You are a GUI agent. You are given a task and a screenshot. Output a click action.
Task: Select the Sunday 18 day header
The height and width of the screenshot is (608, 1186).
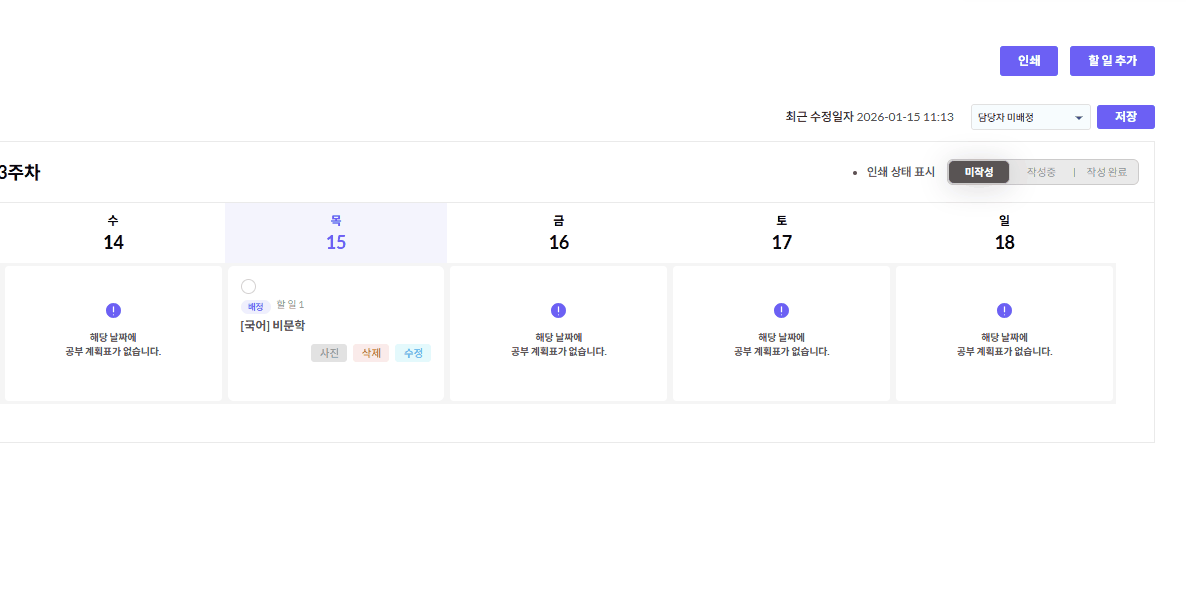pyautogui.click(x=1004, y=233)
